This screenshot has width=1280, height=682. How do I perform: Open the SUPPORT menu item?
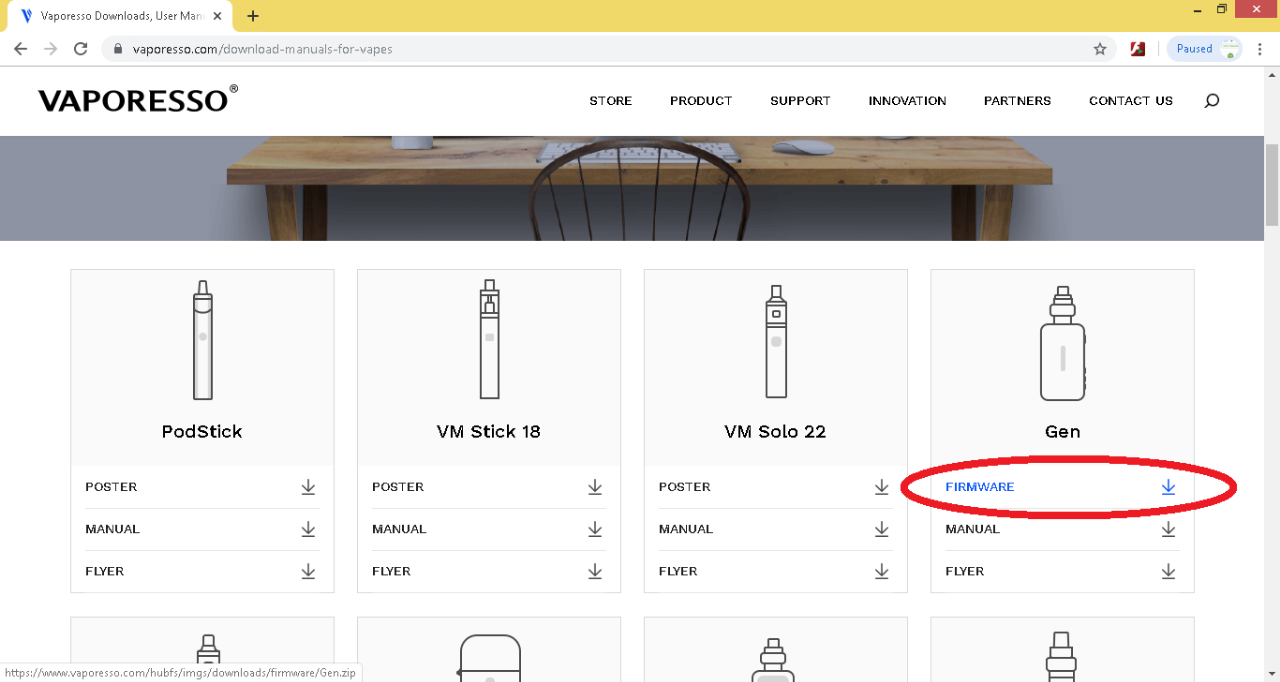[x=800, y=100]
